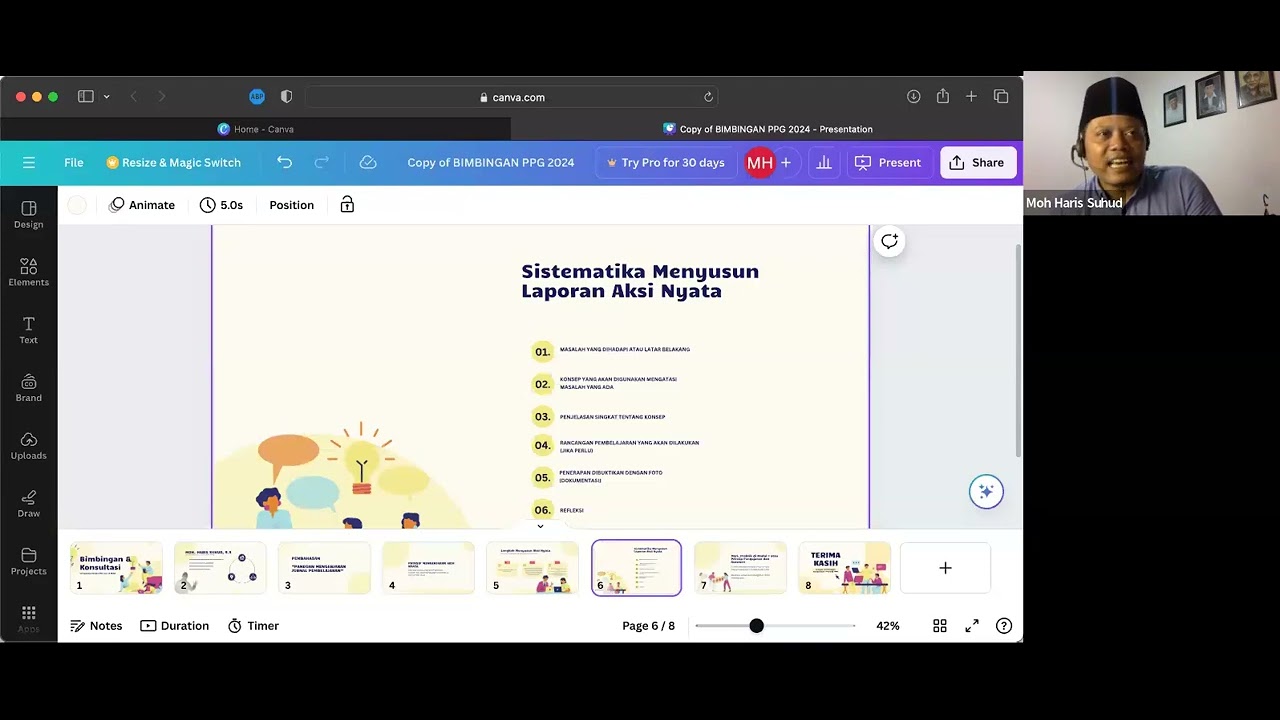The image size is (1280, 720).
Task: Lock the page with the lock icon
Action: click(347, 205)
